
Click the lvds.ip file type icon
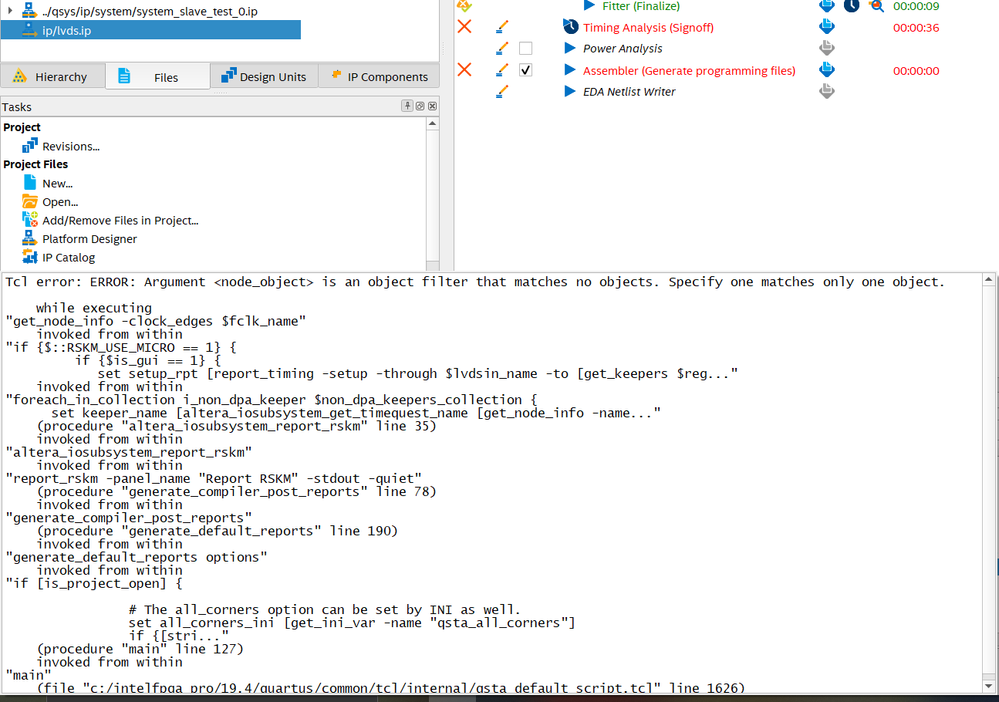pos(29,30)
